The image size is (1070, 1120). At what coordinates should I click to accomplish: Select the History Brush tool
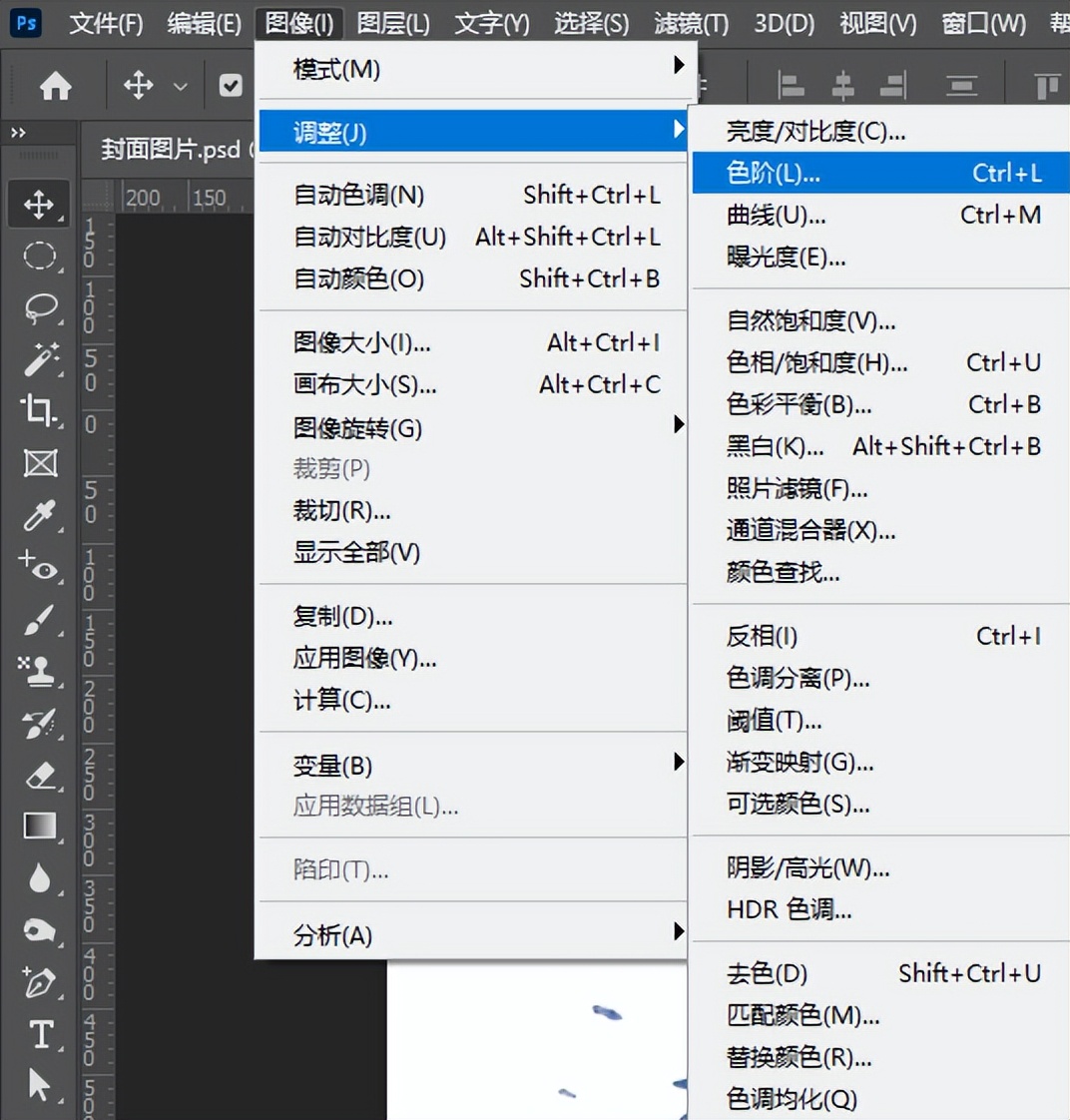[39, 724]
